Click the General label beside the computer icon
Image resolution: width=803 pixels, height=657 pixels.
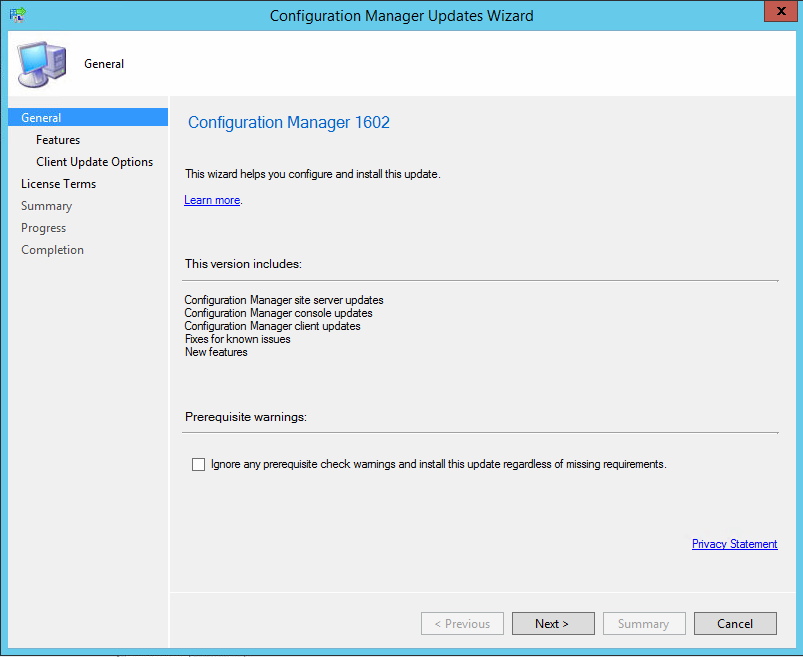click(104, 64)
